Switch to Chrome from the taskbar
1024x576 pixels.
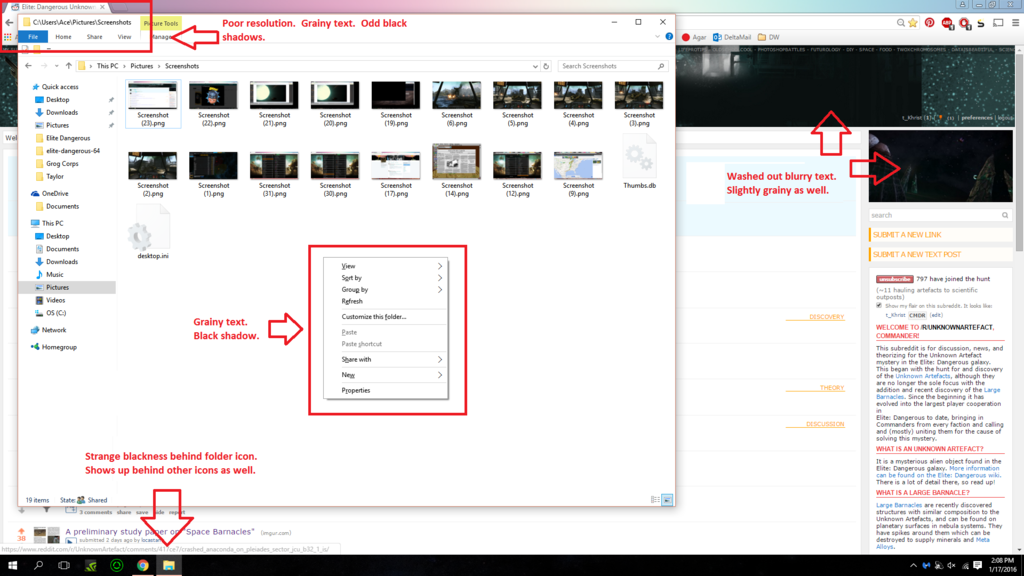[x=142, y=566]
